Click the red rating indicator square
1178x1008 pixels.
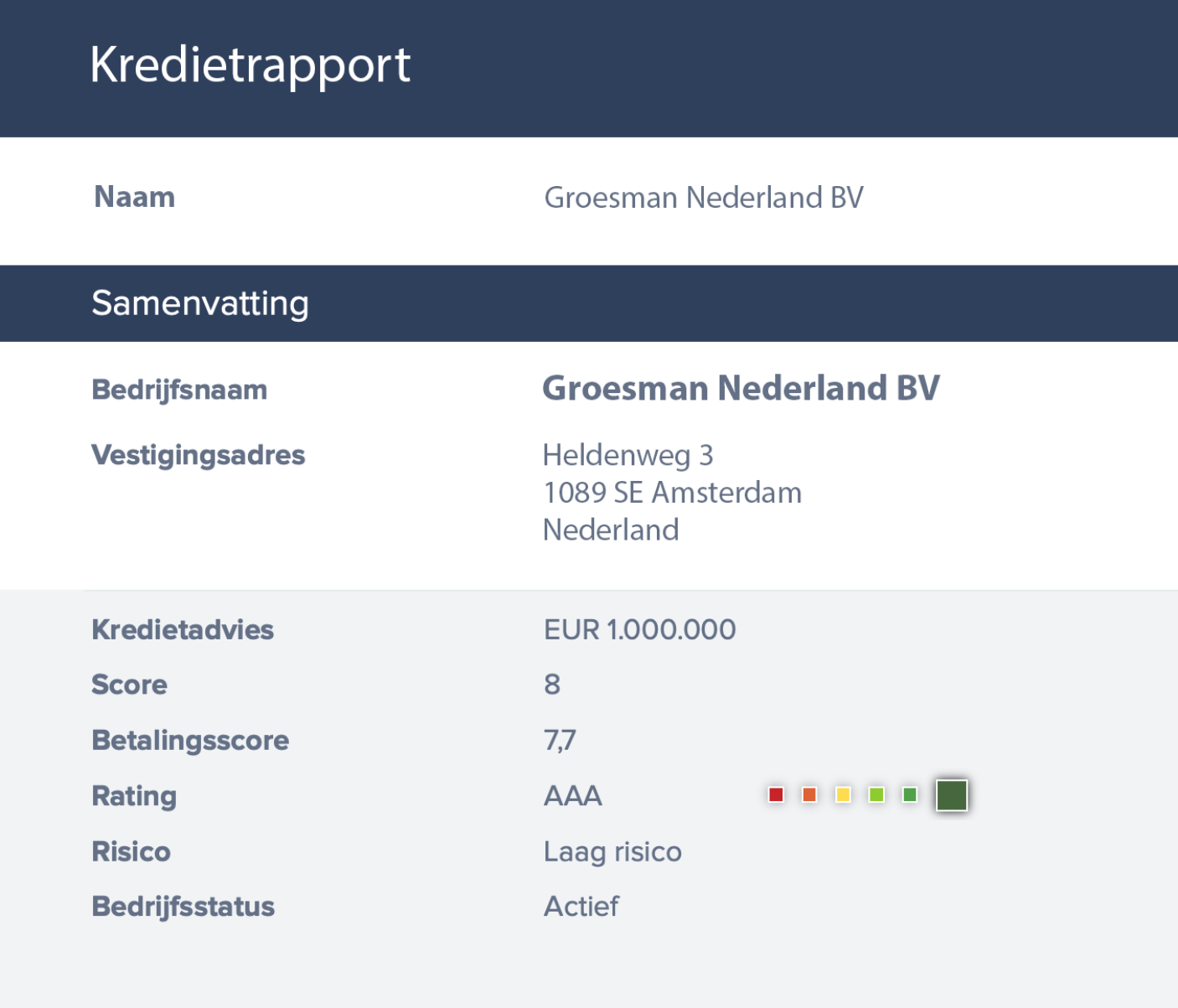tap(776, 794)
